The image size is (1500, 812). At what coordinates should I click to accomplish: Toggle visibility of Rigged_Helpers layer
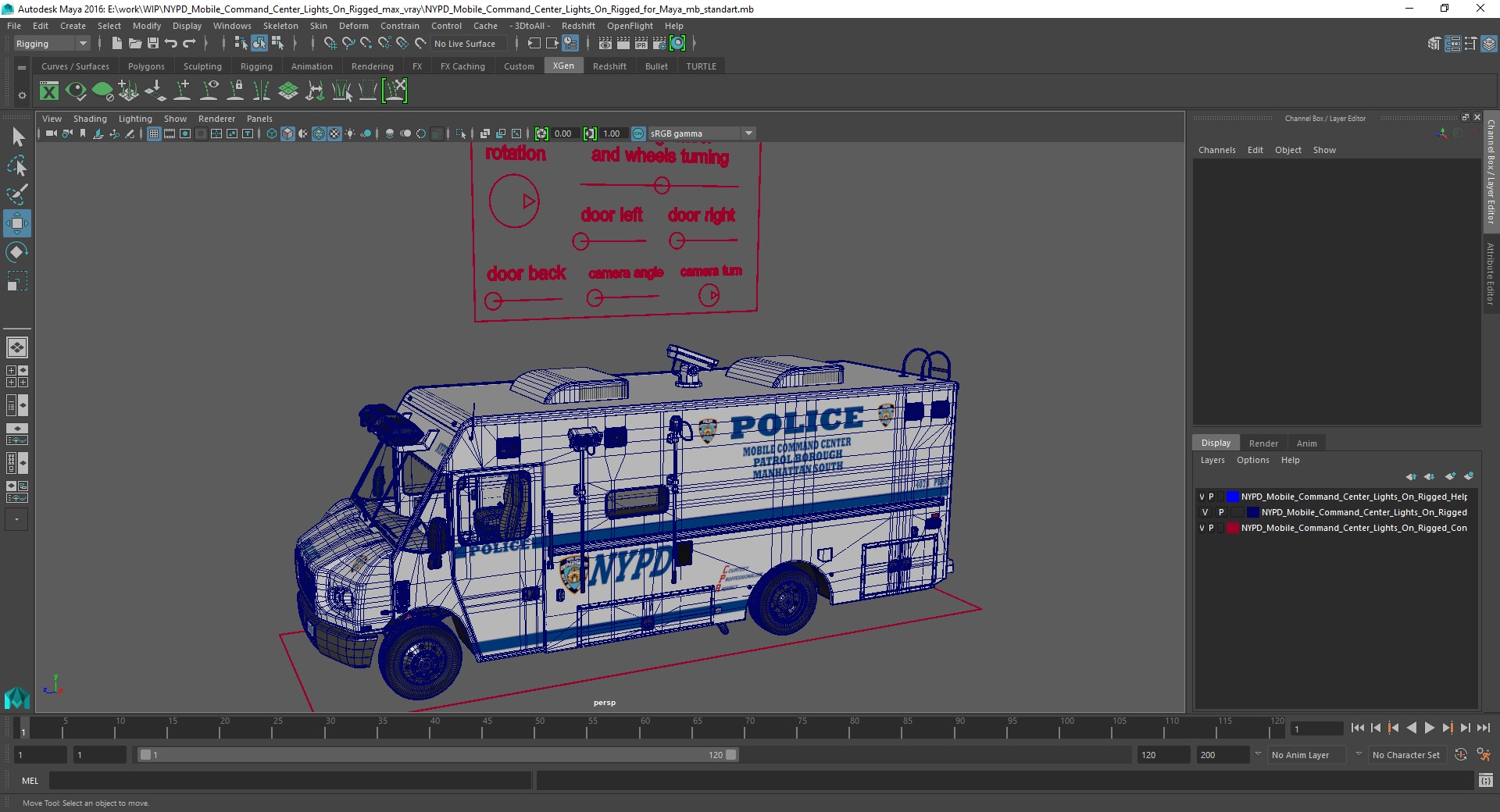pyautogui.click(x=1202, y=497)
